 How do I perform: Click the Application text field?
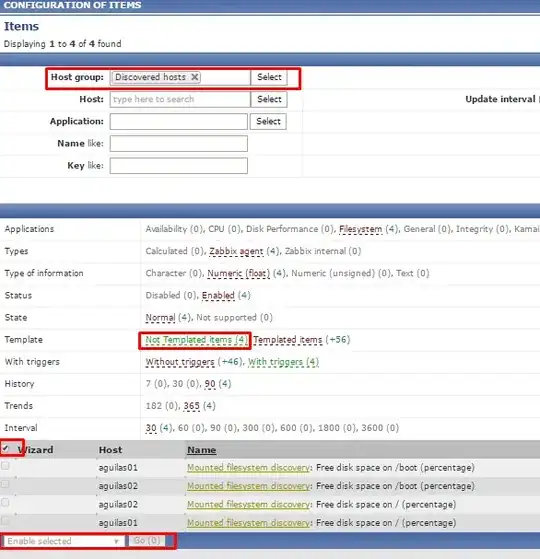(179, 122)
